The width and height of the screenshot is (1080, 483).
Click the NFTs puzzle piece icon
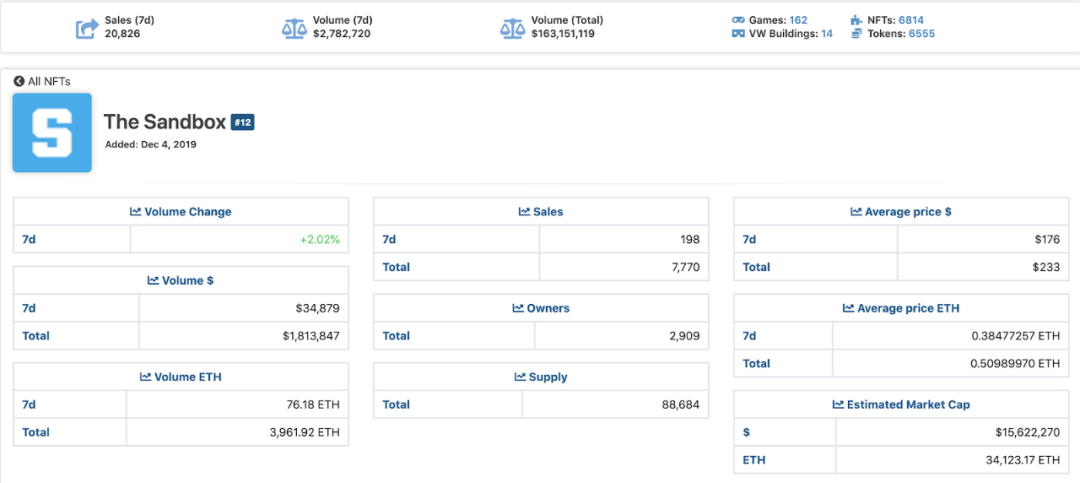pyautogui.click(x=857, y=20)
